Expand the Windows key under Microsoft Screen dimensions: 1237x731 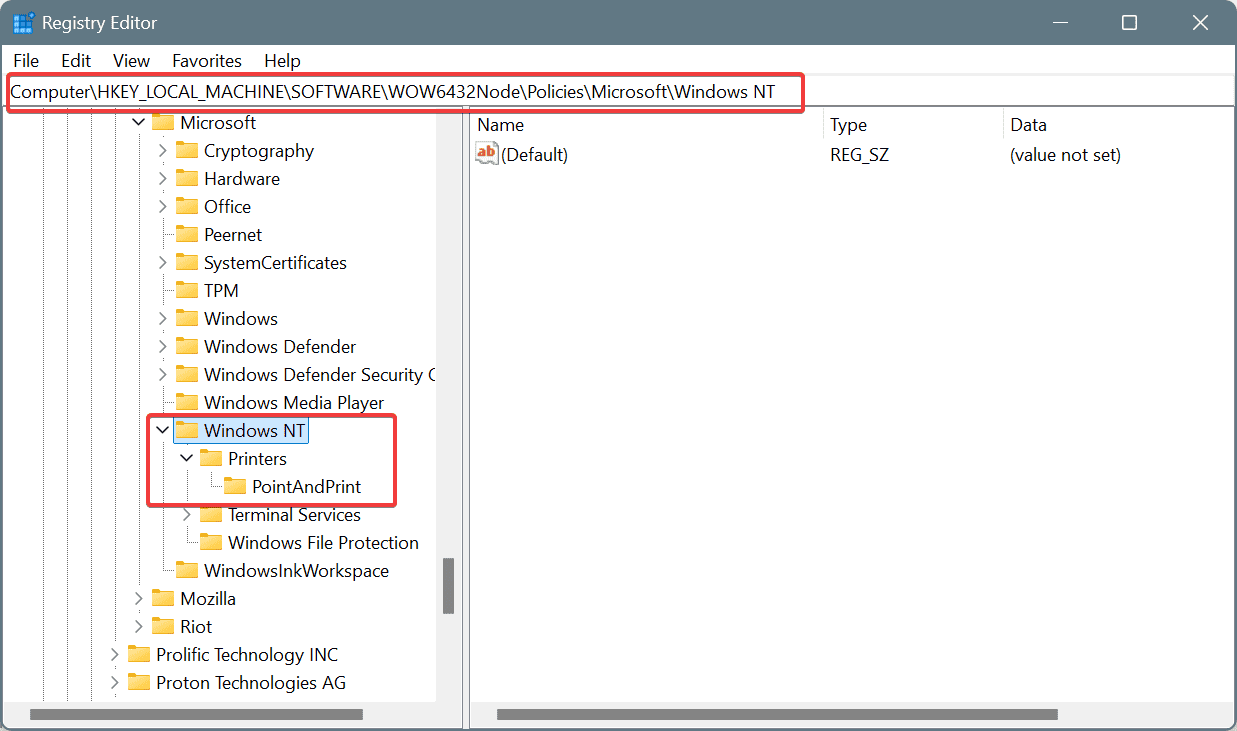163,318
